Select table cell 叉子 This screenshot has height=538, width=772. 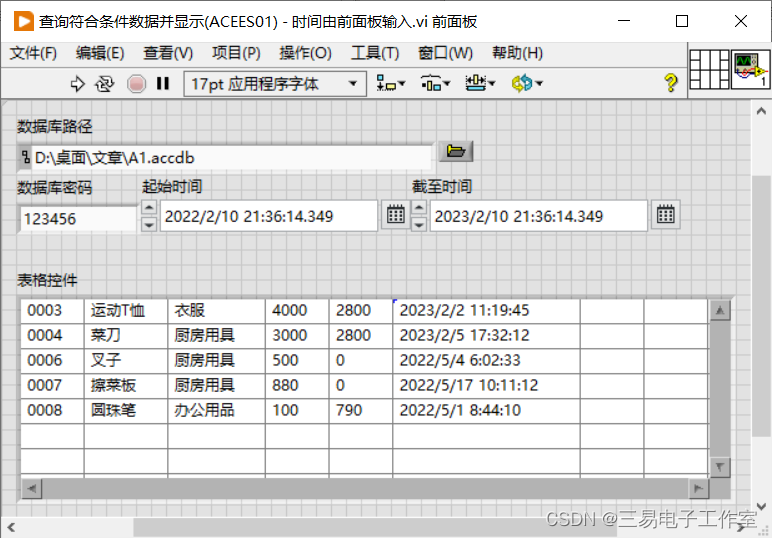(x=126, y=360)
